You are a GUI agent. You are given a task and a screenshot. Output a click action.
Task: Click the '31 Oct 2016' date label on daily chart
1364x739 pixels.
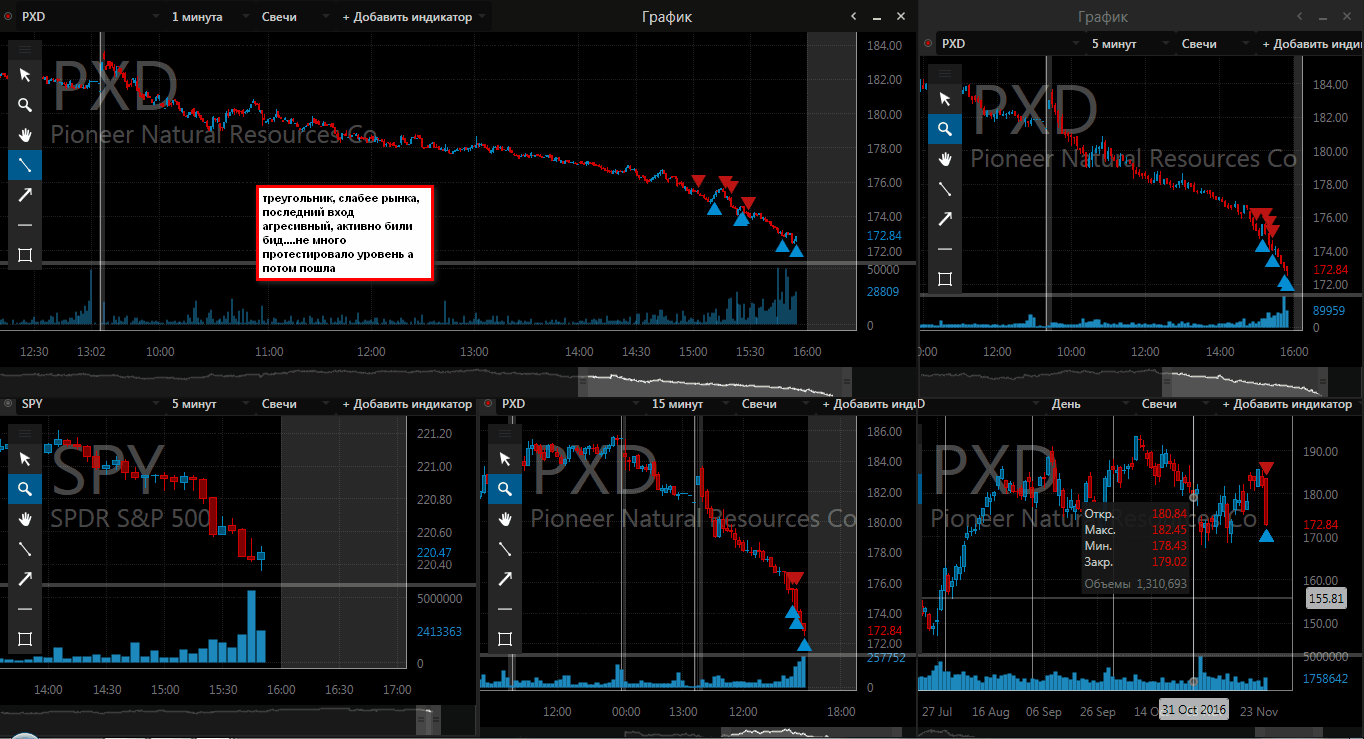(1193, 709)
